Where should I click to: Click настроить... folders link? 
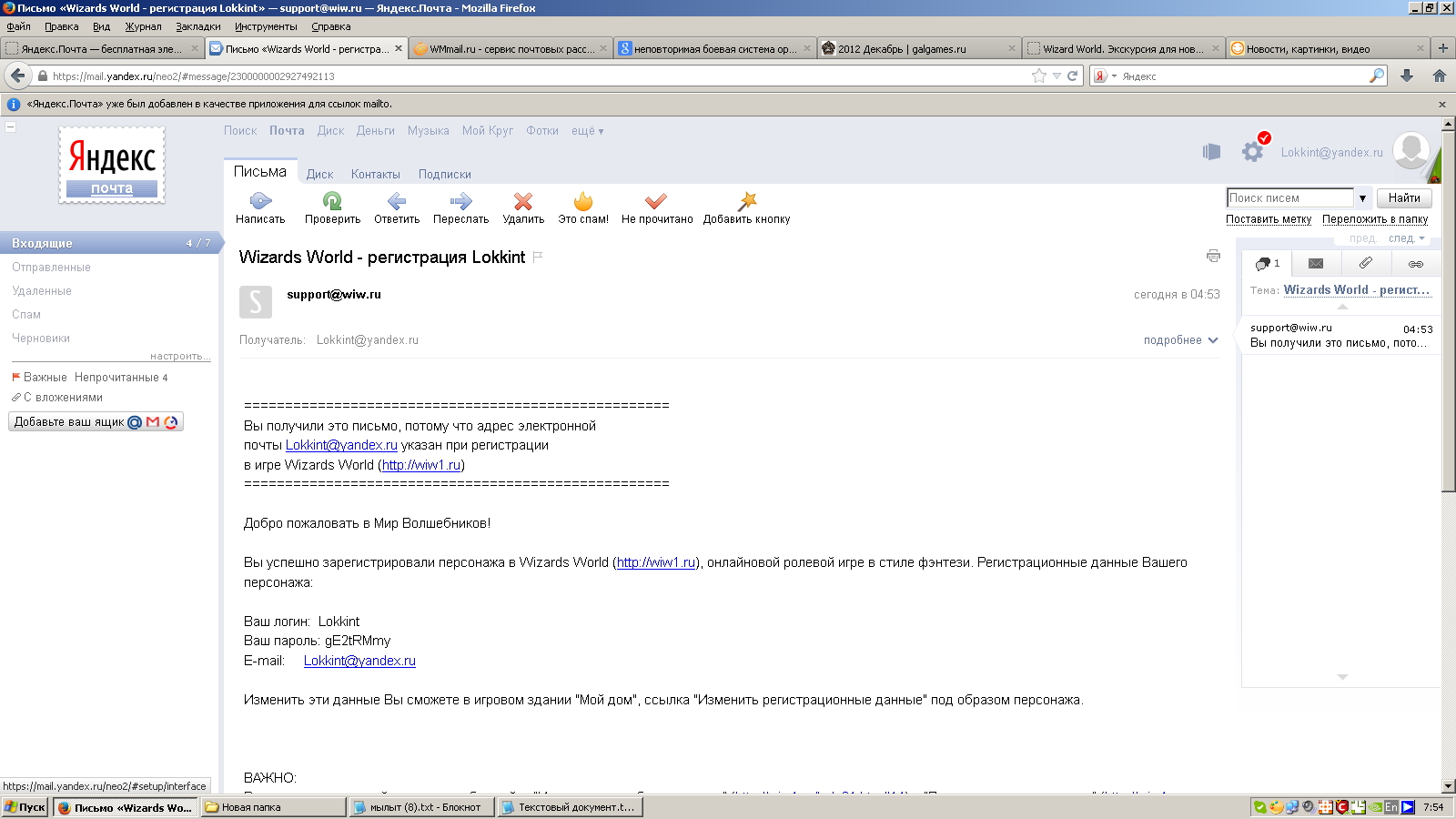click(x=180, y=356)
